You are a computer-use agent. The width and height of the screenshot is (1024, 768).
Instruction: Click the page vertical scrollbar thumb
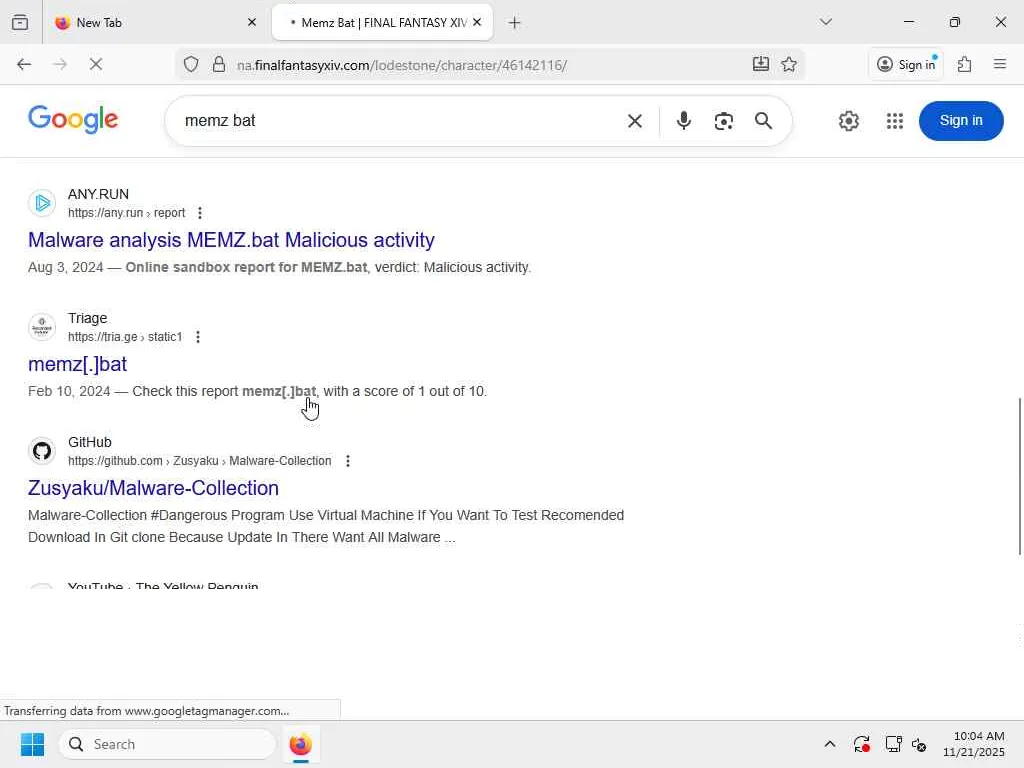[x=1019, y=476]
